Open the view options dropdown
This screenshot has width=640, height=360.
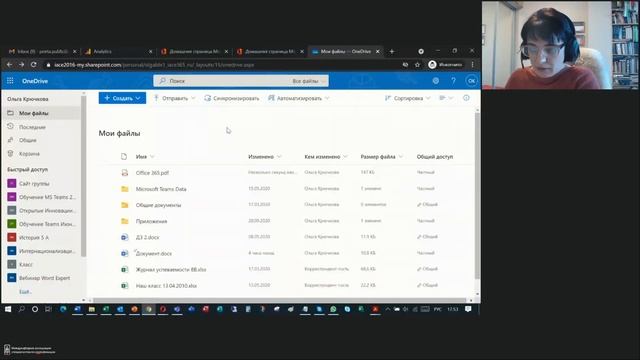coord(446,98)
